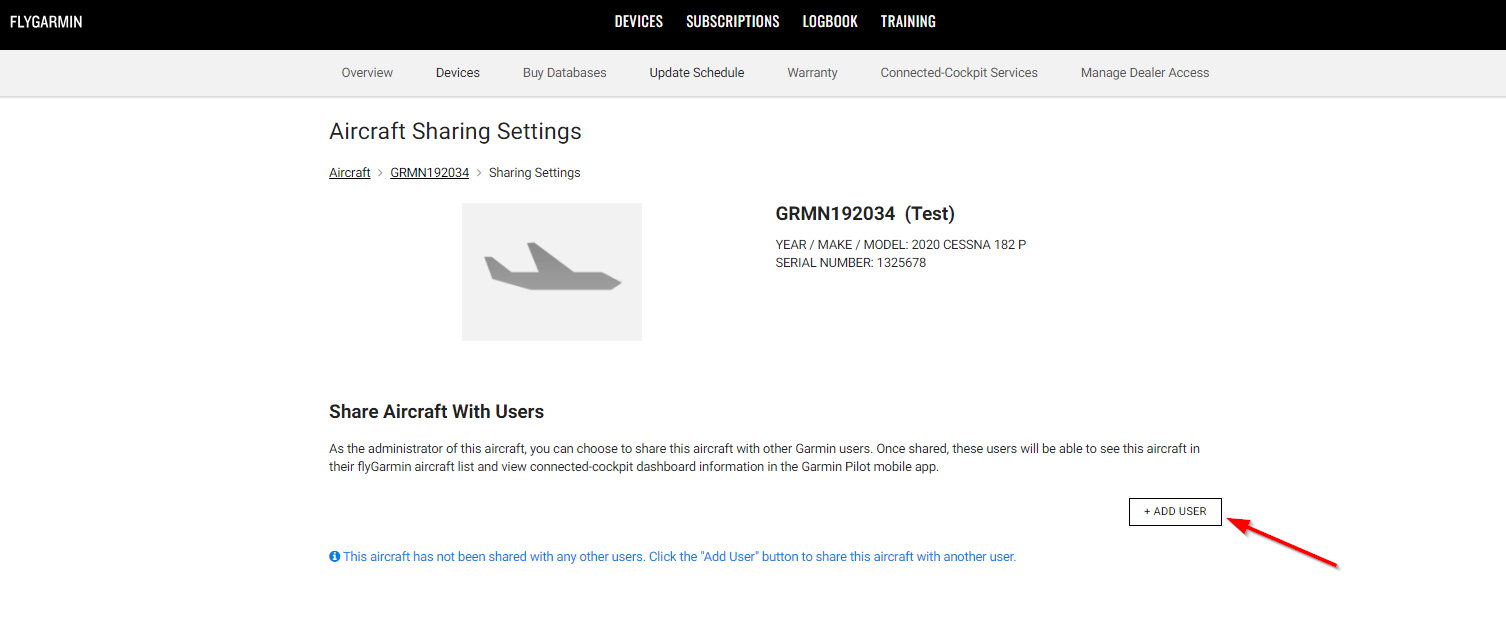The height and width of the screenshot is (619, 1506).
Task: Click the airplane placeholder image
Action: pyautogui.click(x=552, y=272)
